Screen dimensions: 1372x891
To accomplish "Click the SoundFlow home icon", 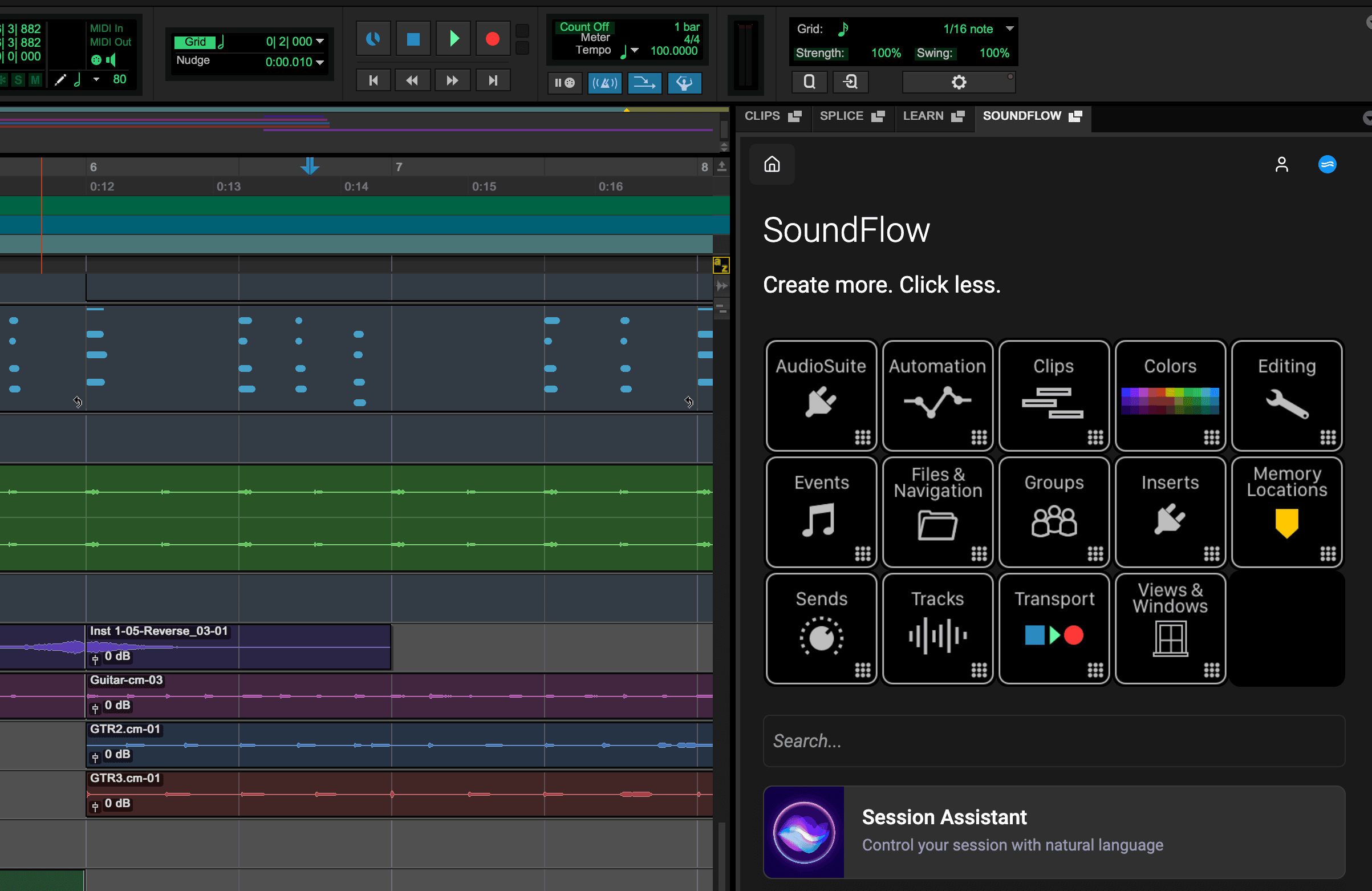I will click(772, 164).
